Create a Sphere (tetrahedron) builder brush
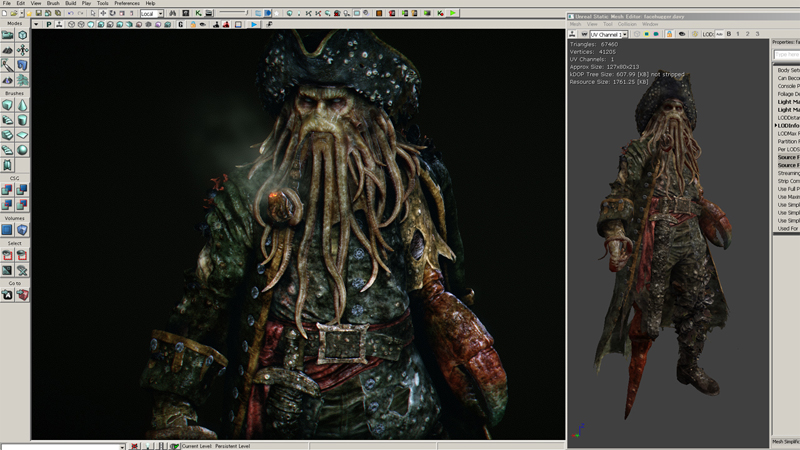Image resolution: width=800 pixels, height=450 pixels. point(22,150)
